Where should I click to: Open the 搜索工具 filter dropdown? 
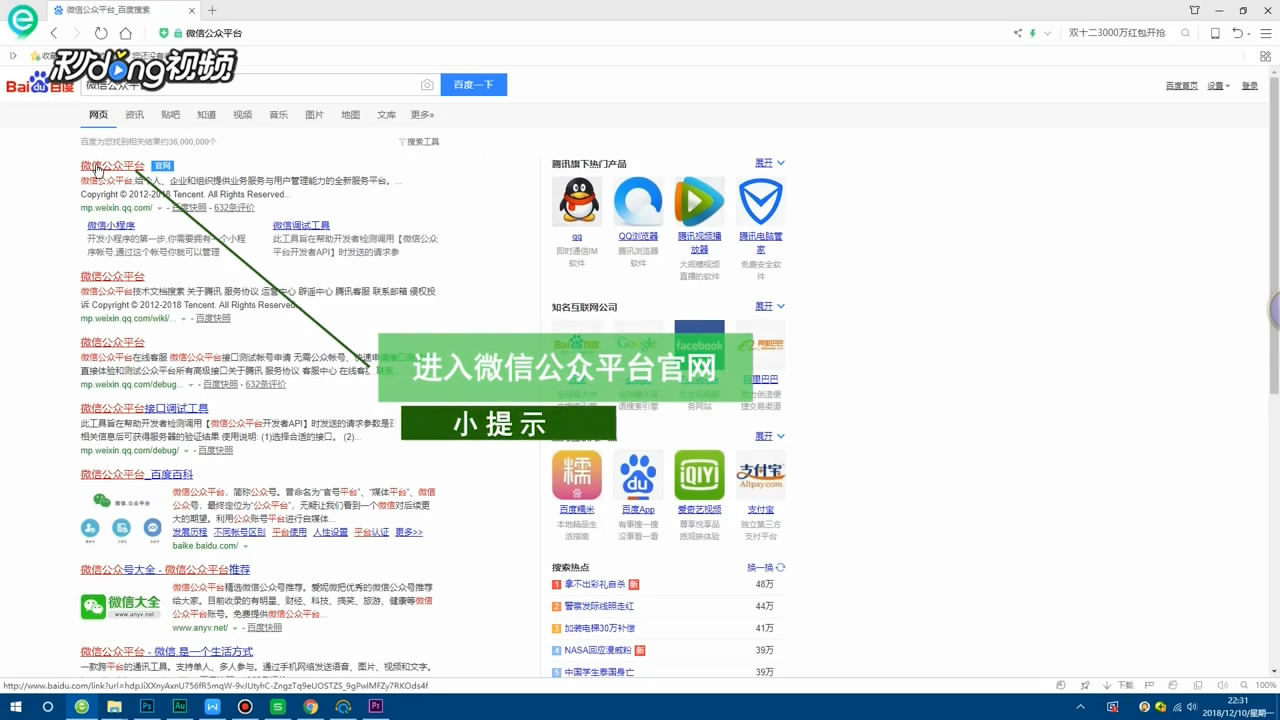pyautogui.click(x=419, y=142)
